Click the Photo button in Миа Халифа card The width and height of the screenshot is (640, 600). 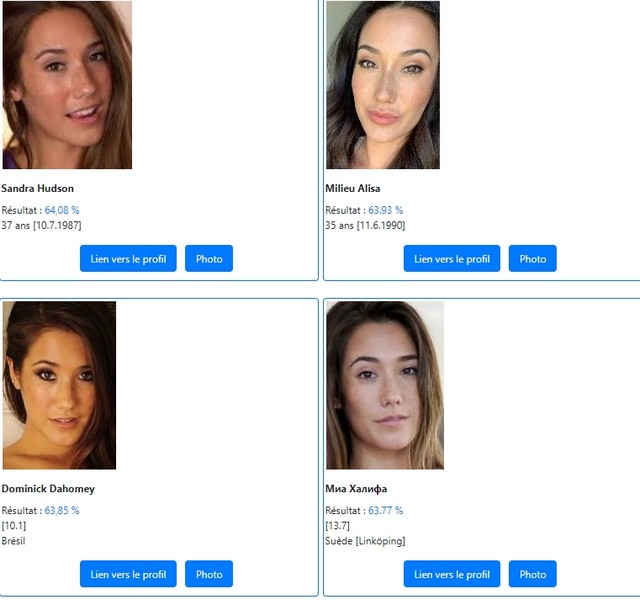(533, 574)
